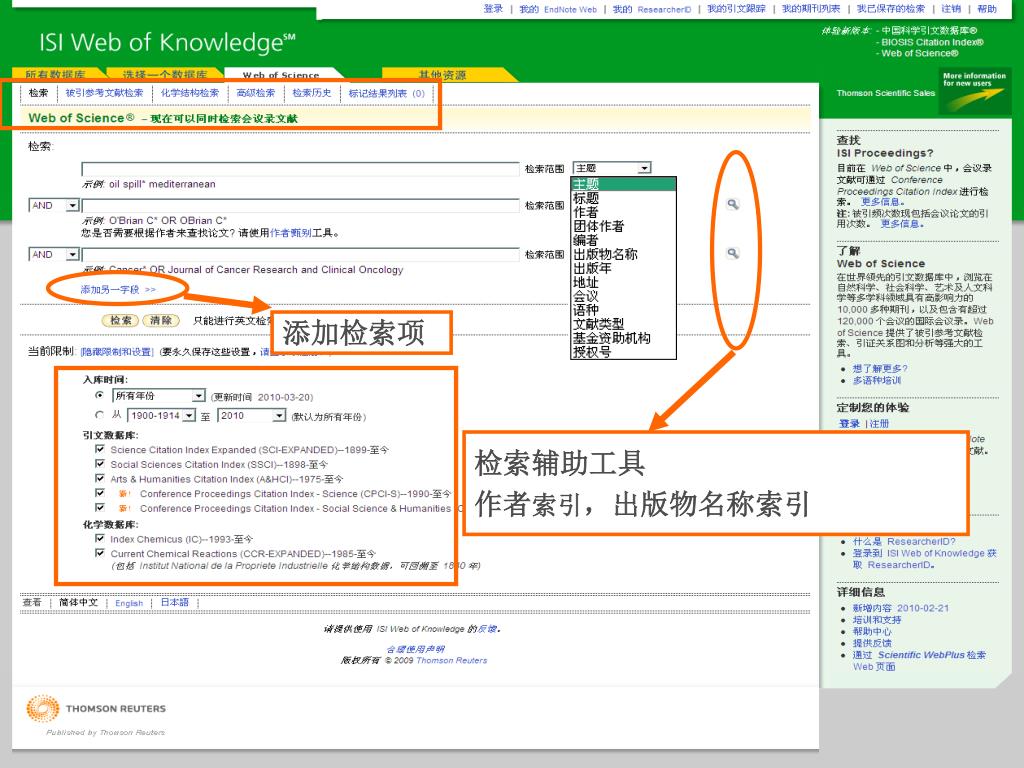This screenshot has height=768, width=1024.
Task: Toggle the Index Chemicus database checkbox
Action: [99, 539]
